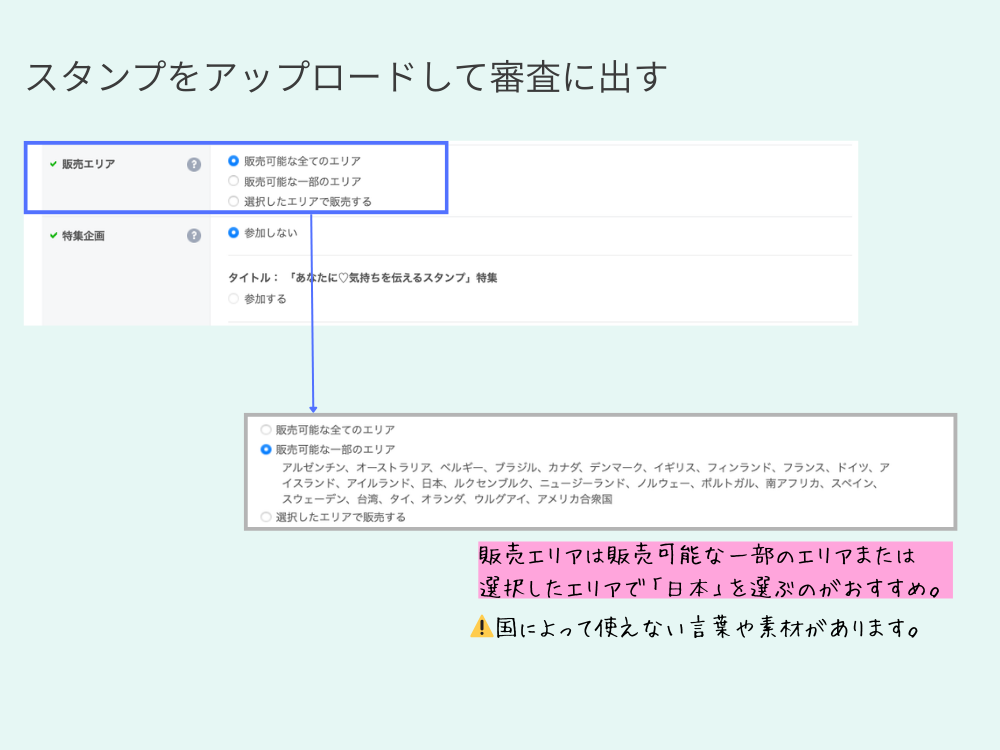Select the 参加しない radio button
Image resolution: width=1000 pixels, height=750 pixels.
pyautogui.click(x=234, y=233)
